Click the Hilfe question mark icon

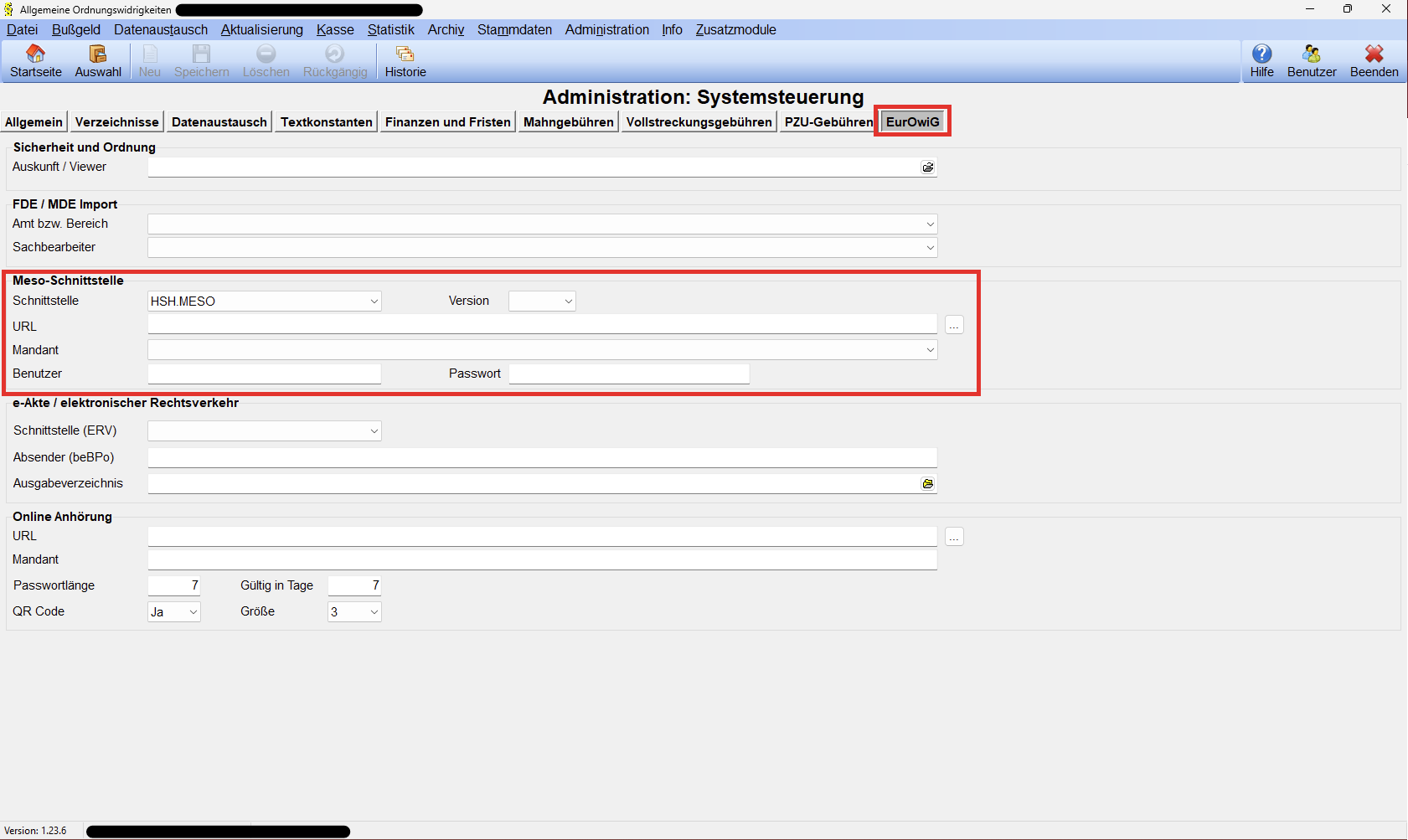1261,54
